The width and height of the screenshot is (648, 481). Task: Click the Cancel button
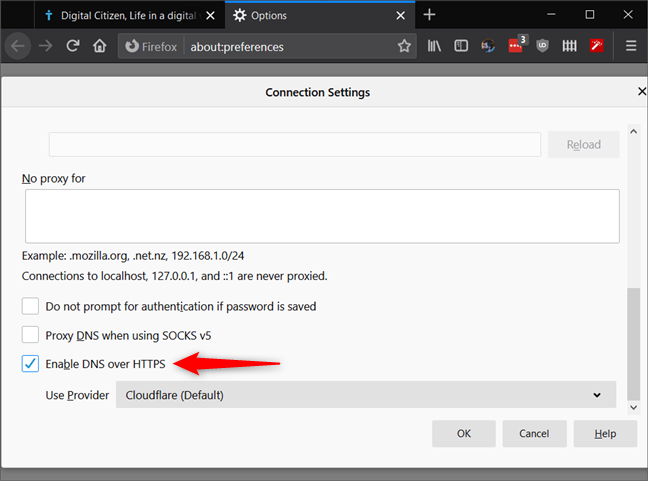click(x=534, y=433)
